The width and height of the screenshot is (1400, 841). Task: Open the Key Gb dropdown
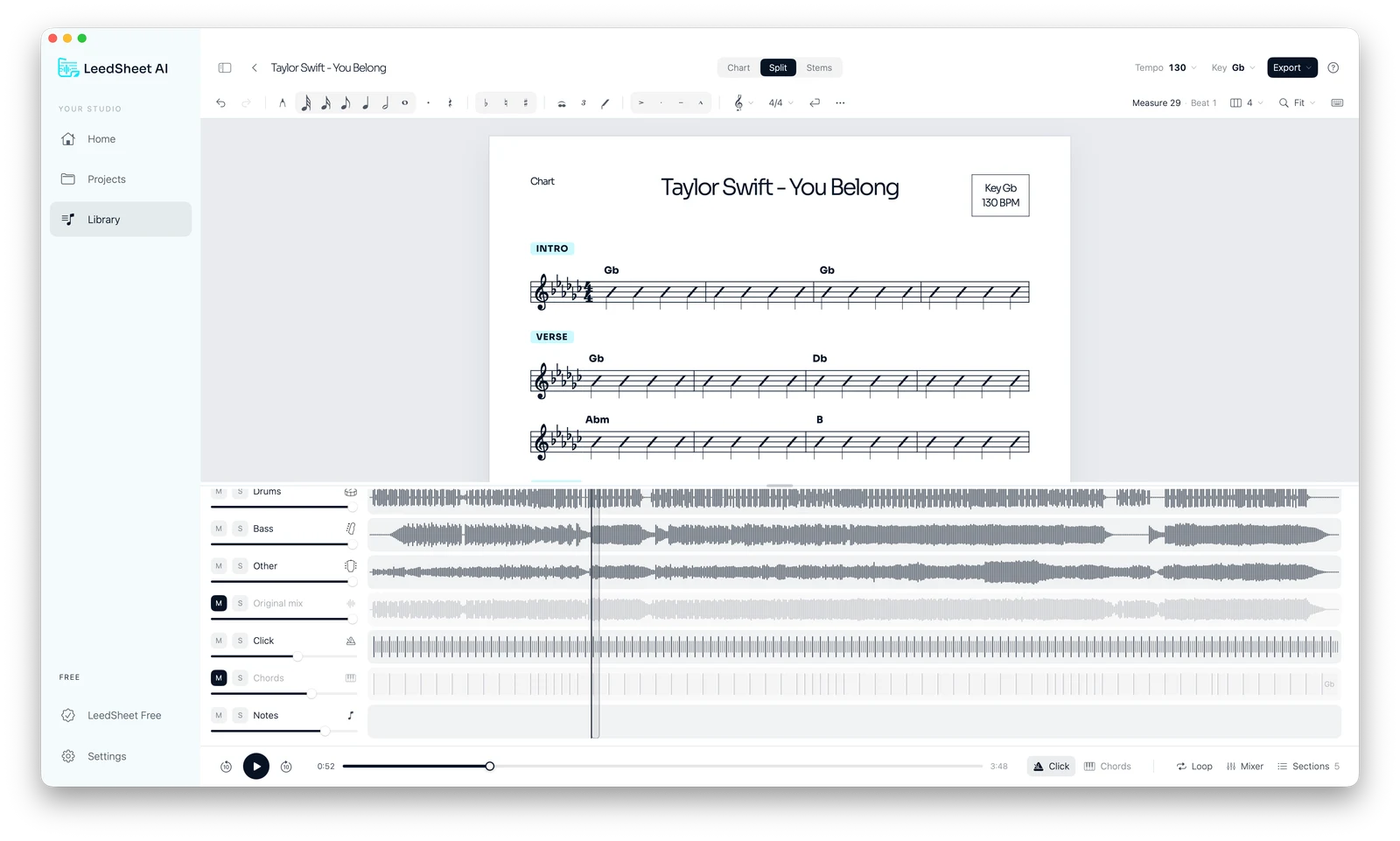1233,67
